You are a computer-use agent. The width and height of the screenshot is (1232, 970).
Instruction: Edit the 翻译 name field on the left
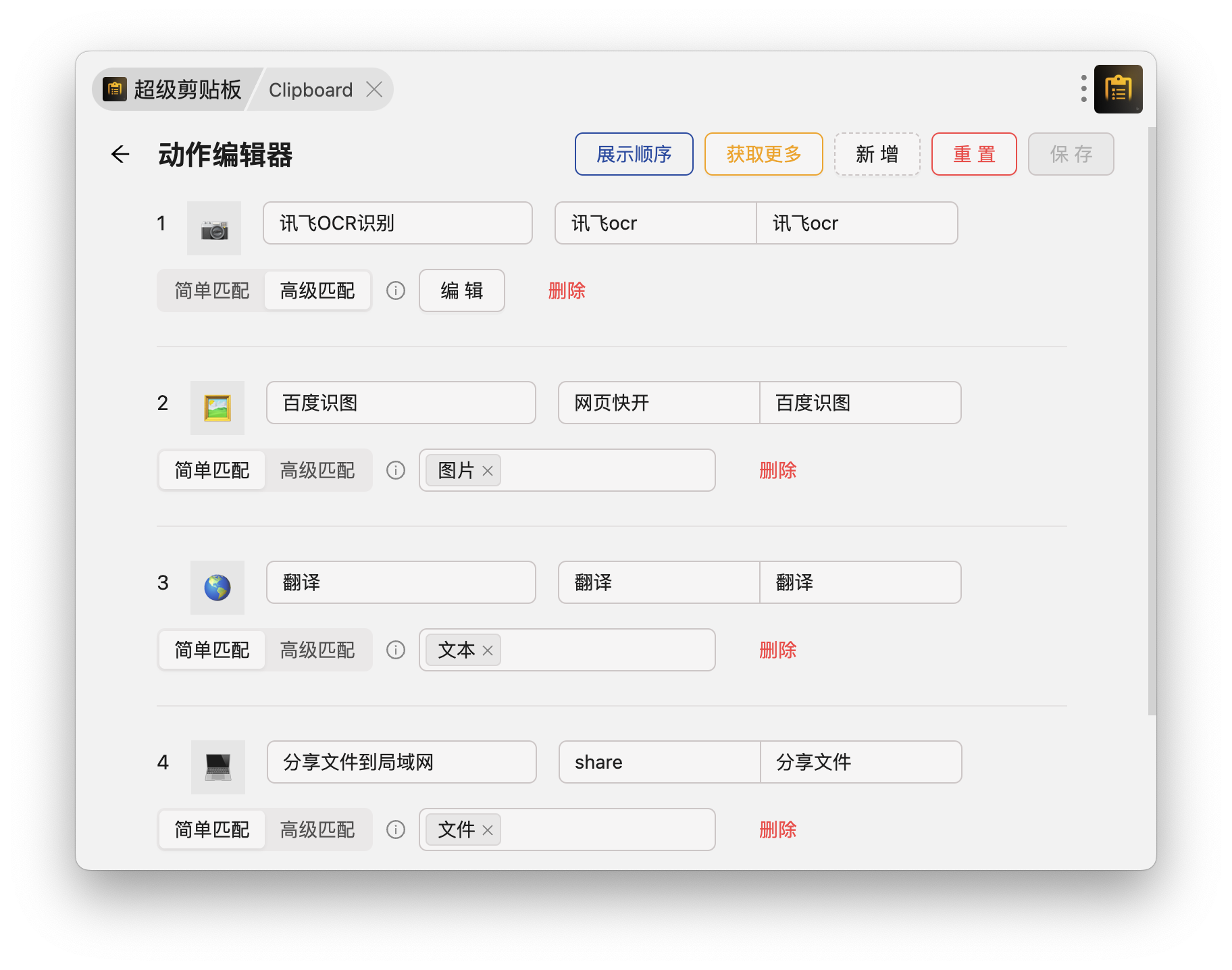[x=401, y=582]
